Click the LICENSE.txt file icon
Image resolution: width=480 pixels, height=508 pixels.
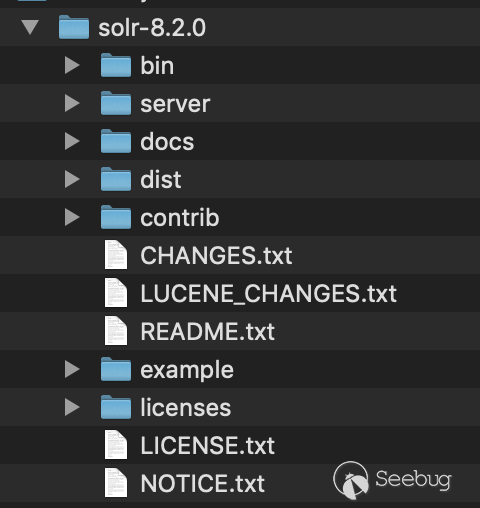tap(116, 445)
